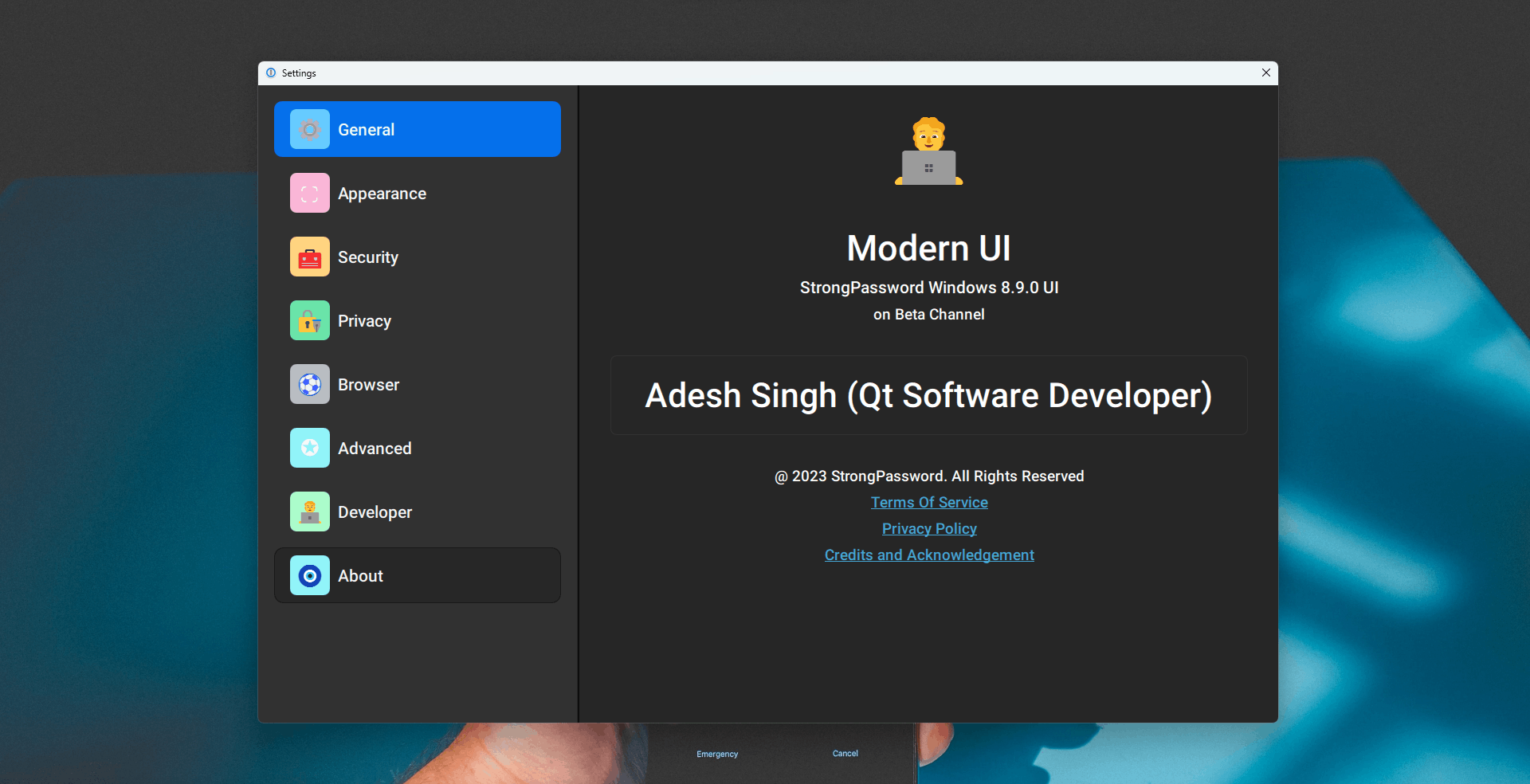Open the Developer tab
Screen dimensions: 1530x784
coord(418,512)
